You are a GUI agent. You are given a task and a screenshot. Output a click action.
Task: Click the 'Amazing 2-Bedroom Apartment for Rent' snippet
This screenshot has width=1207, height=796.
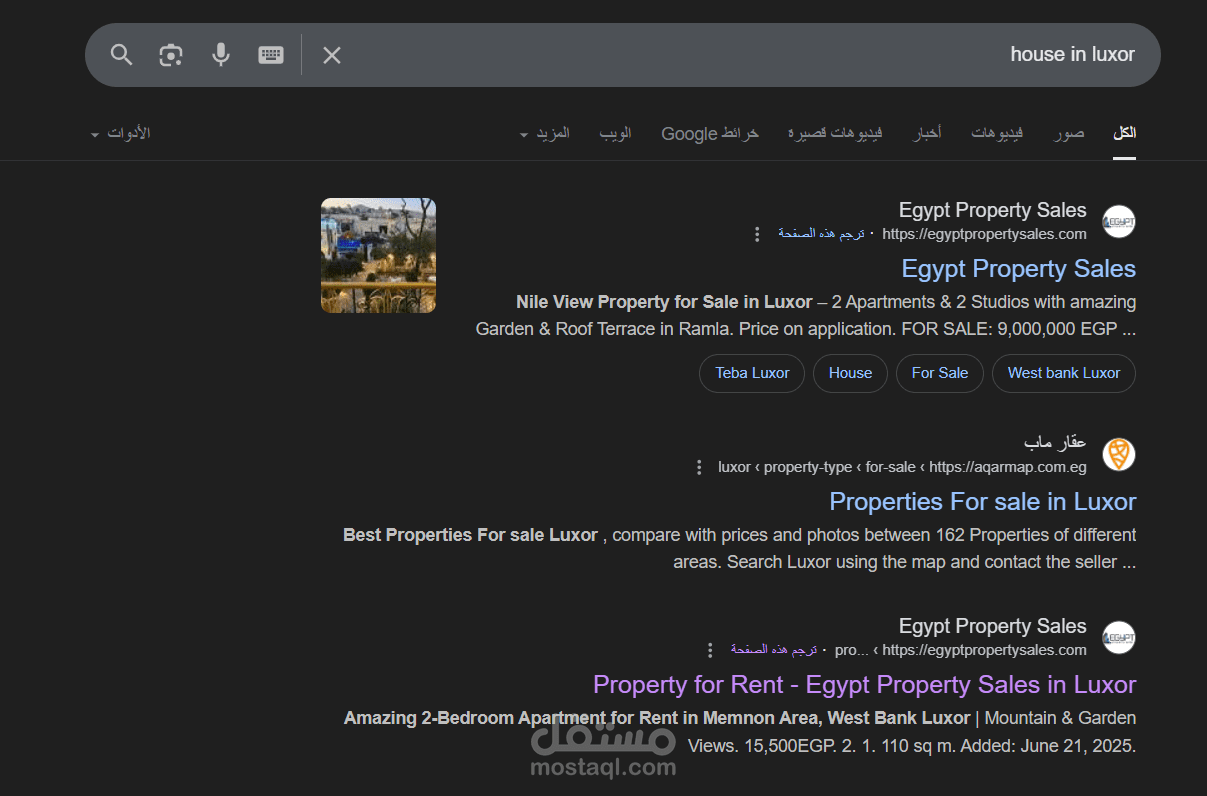tap(657, 718)
